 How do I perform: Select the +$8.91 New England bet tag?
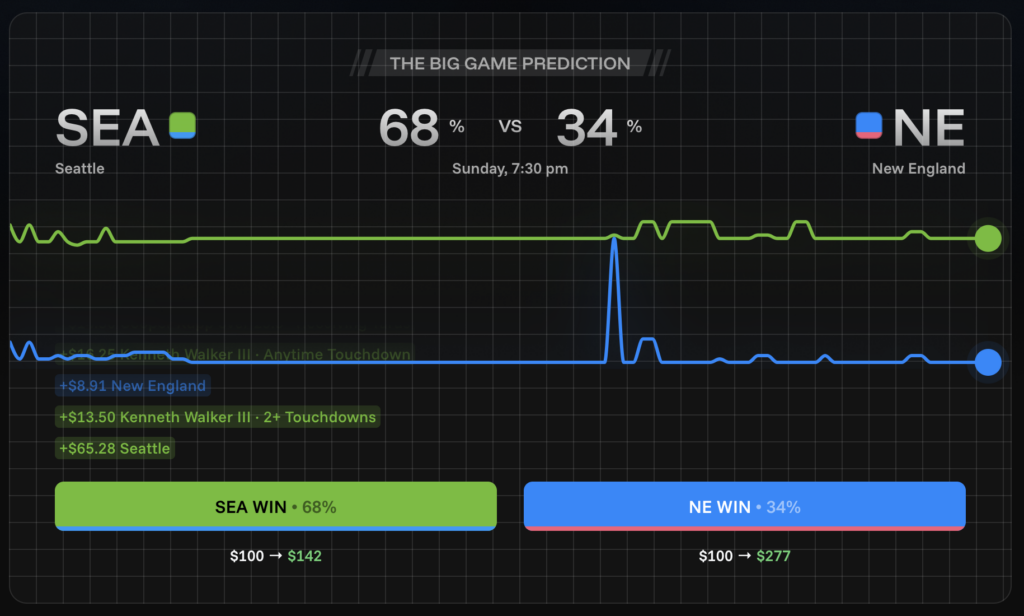(133, 386)
